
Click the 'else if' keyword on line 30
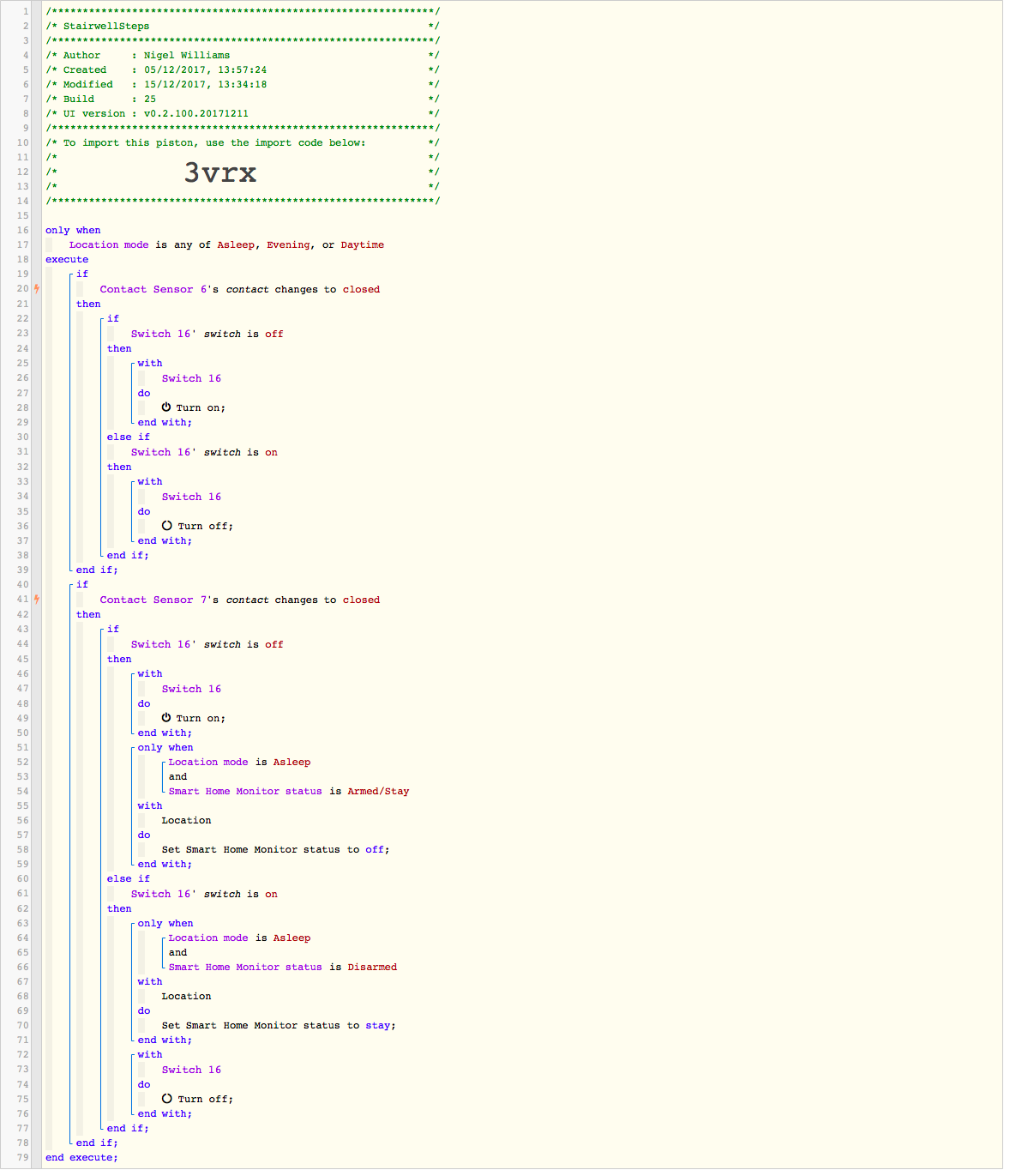coord(129,437)
